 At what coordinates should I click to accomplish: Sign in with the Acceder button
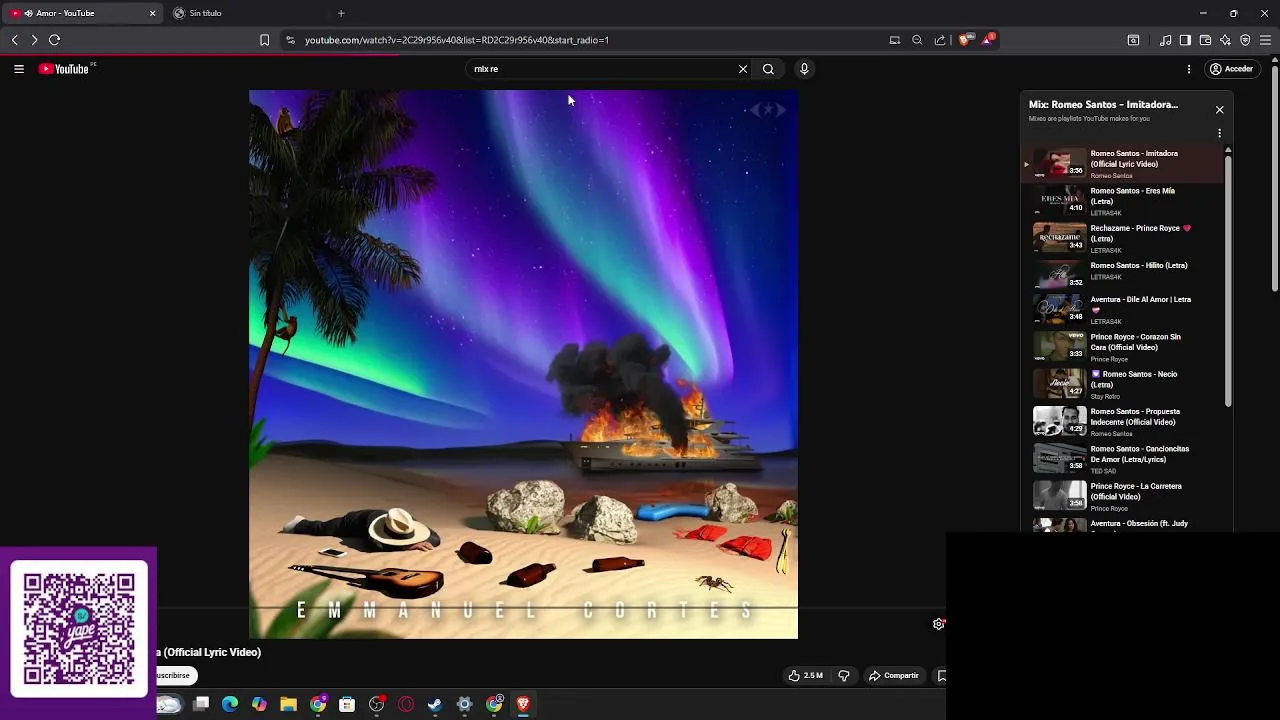point(1231,69)
